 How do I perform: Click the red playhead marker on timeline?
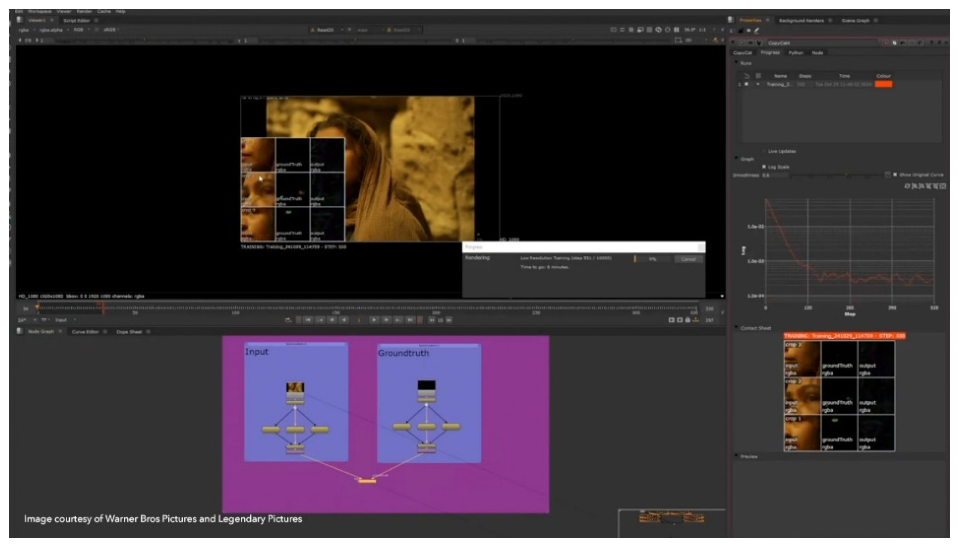(102, 307)
